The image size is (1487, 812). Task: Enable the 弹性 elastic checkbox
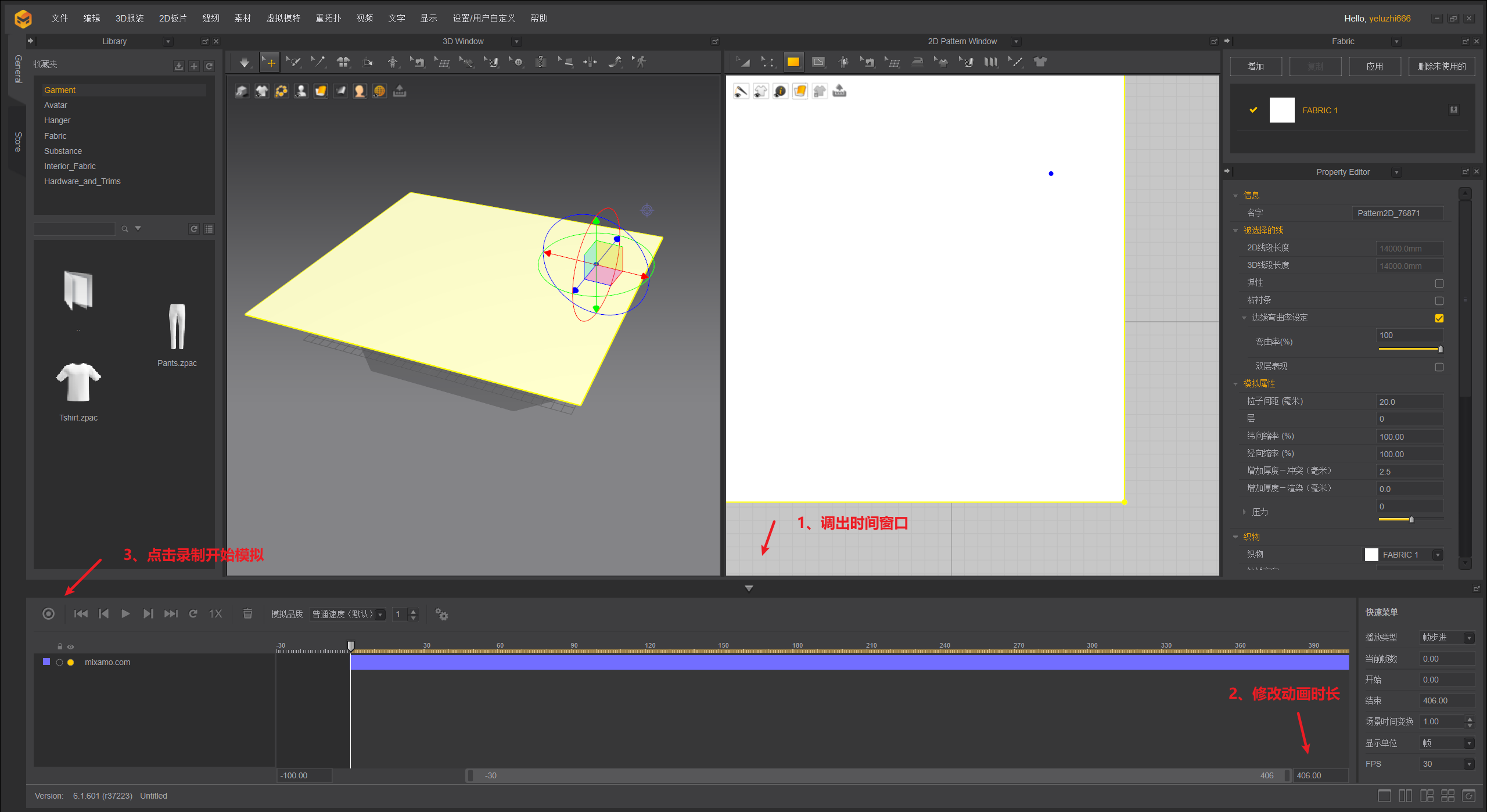point(1439,283)
